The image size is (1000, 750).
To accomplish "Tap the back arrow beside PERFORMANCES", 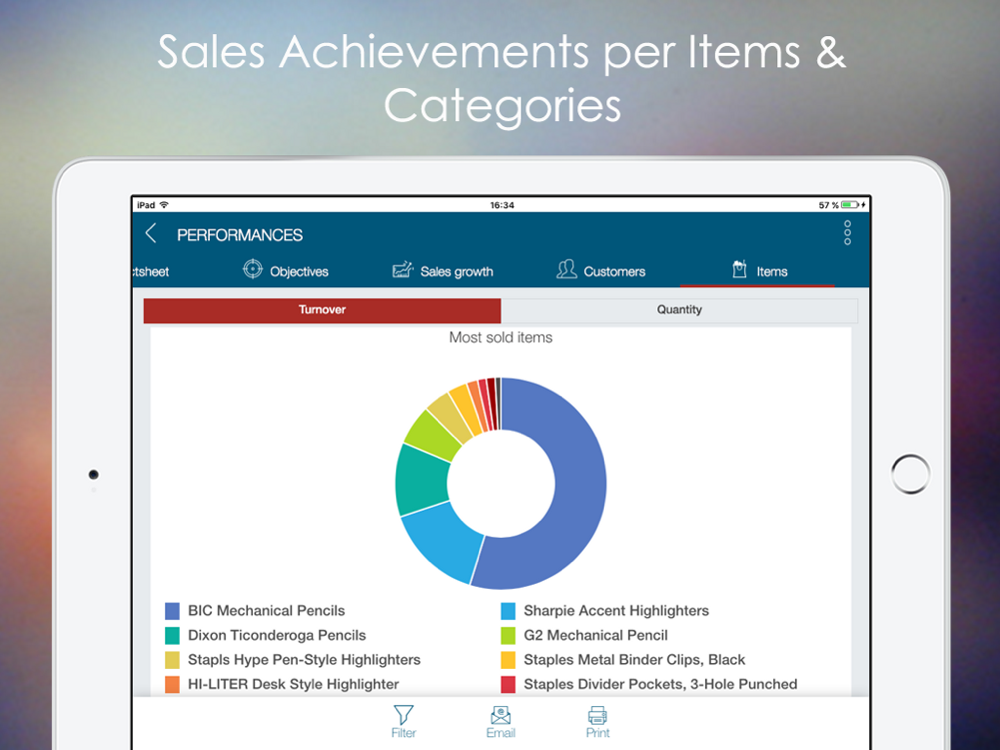I will tap(151, 233).
